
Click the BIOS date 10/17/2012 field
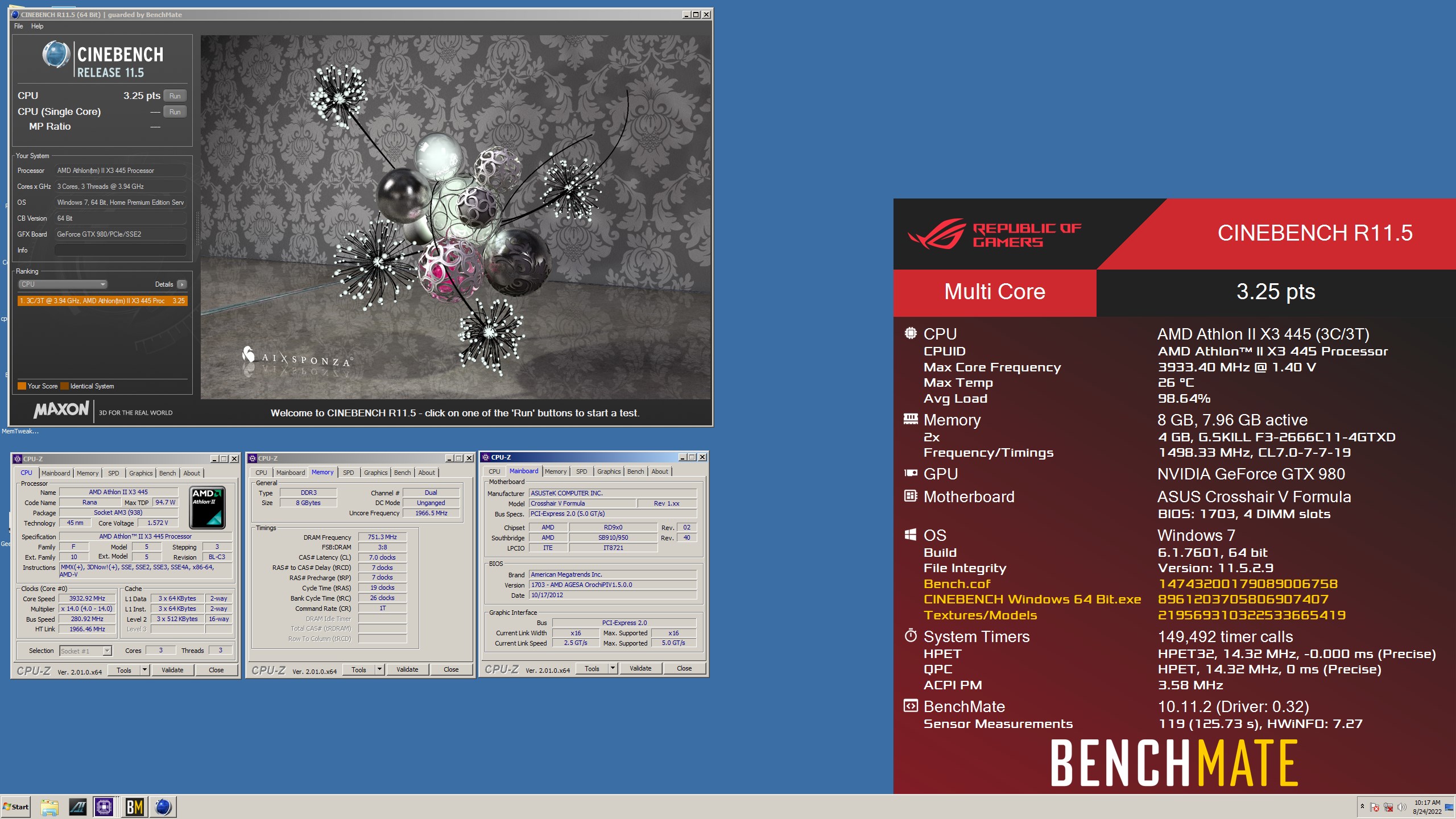coord(613,595)
